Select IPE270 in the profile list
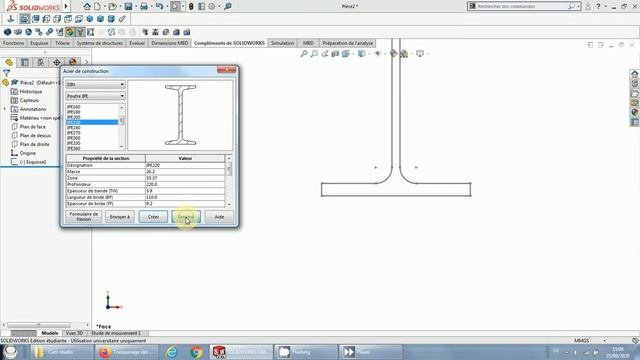Image resolution: width=640 pixels, height=360 pixels. pyautogui.click(x=74, y=133)
